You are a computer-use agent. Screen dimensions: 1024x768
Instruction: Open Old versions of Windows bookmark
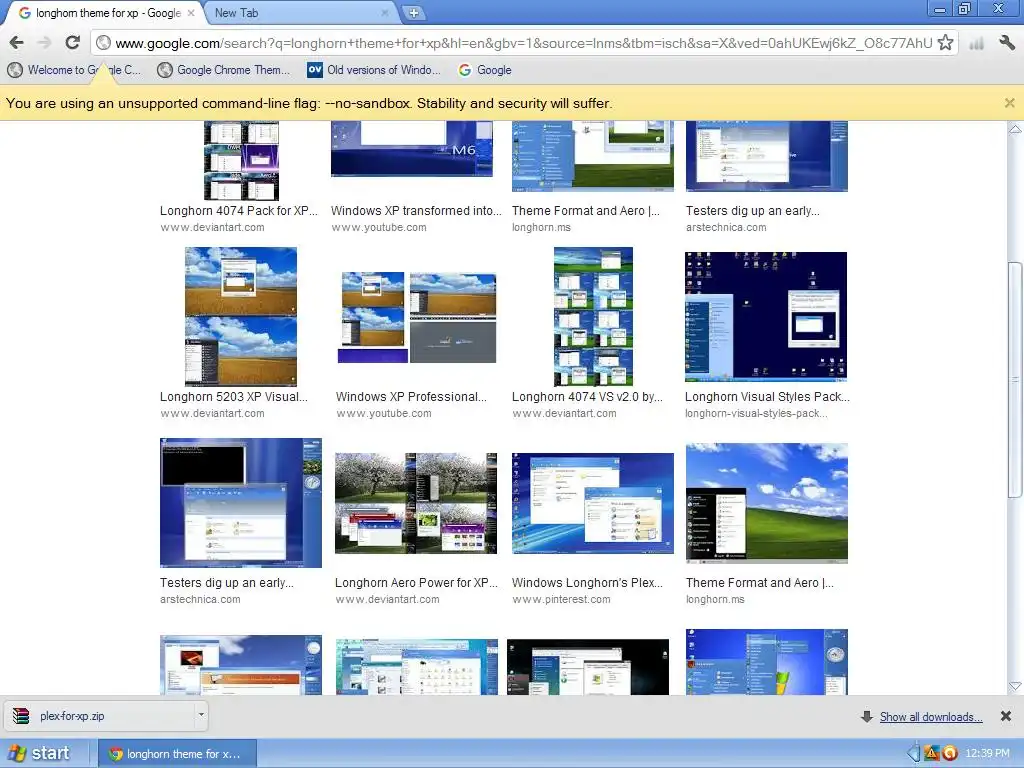[x=374, y=70]
